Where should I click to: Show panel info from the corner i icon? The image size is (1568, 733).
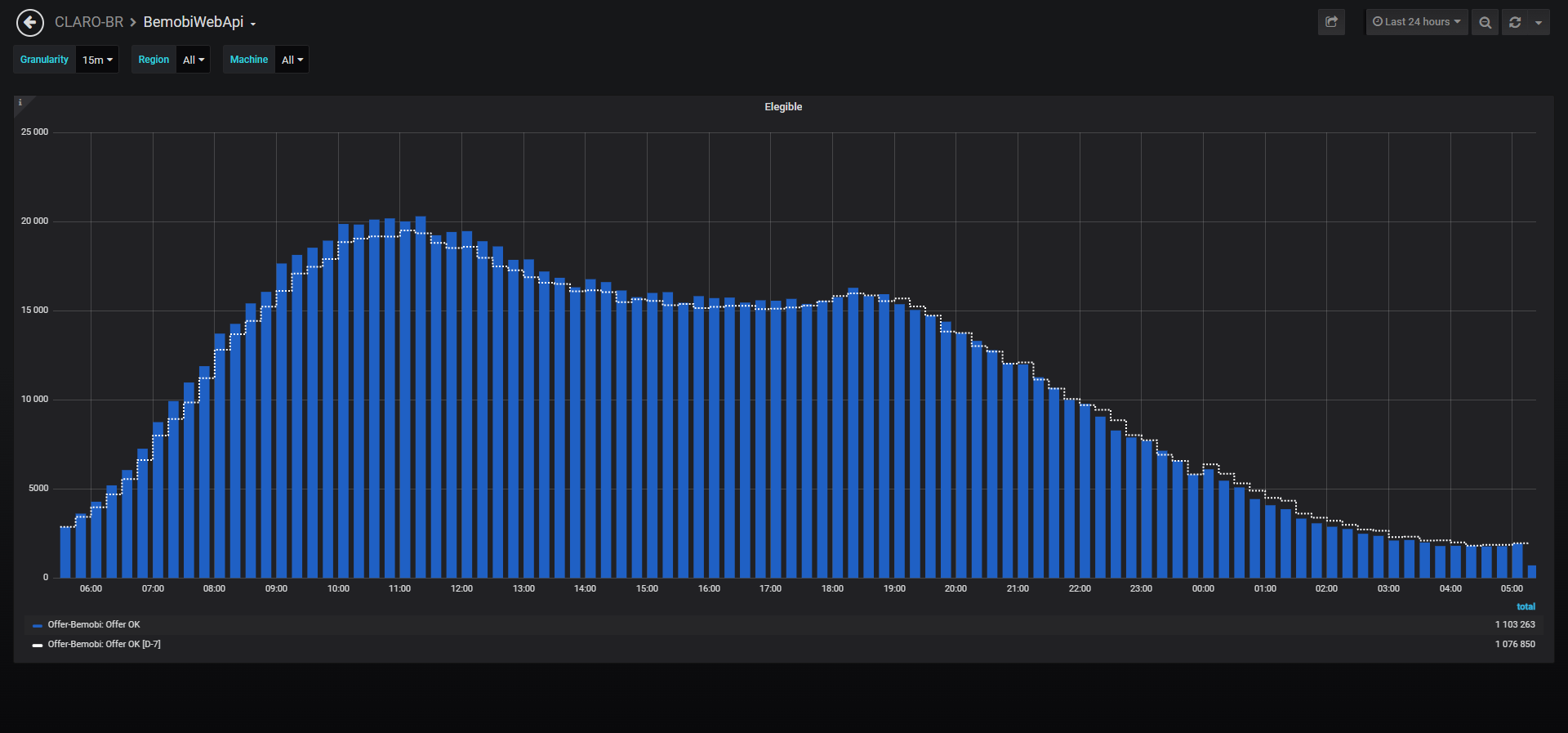20,103
